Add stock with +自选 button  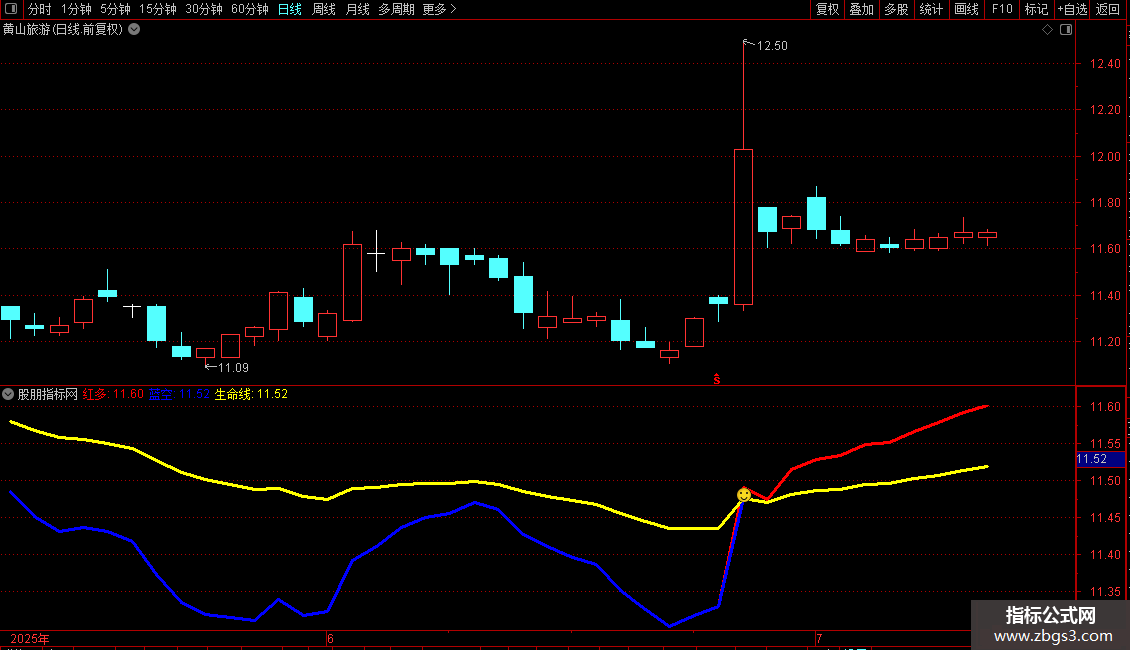click(x=1072, y=9)
